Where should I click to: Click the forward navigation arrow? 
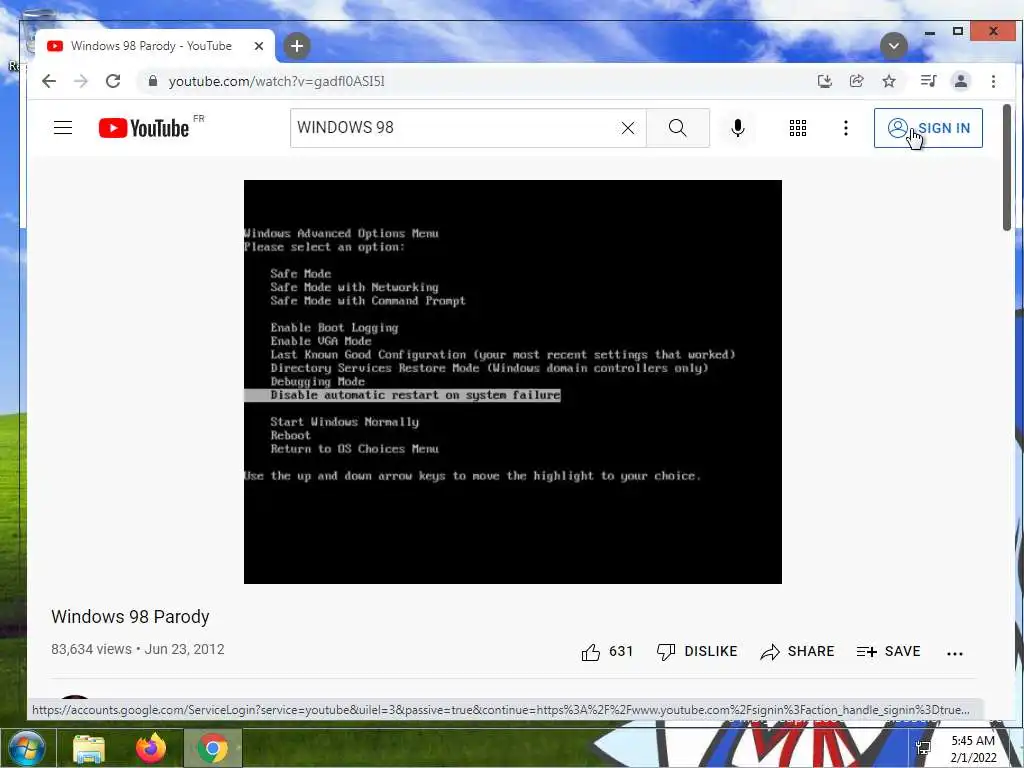click(x=80, y=81)
